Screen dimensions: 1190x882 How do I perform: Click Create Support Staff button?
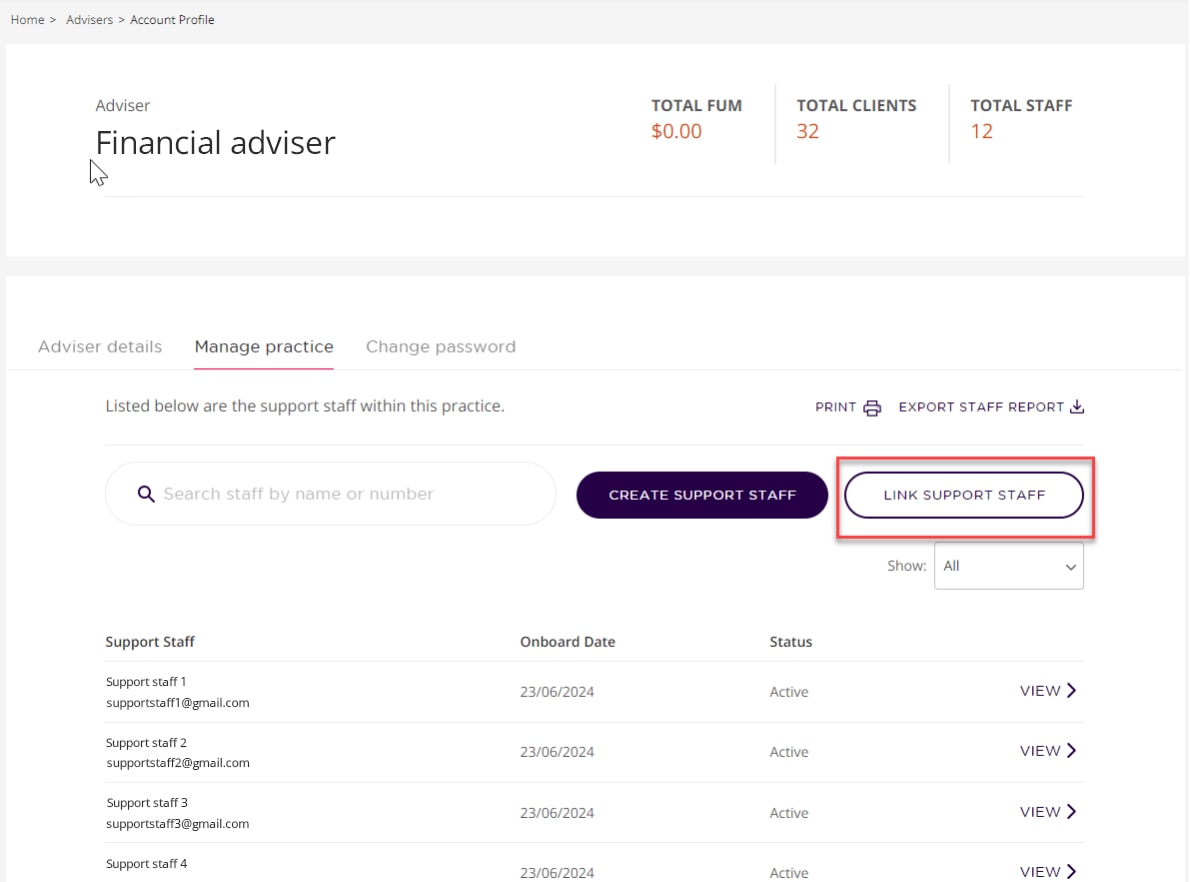point(702,495)
